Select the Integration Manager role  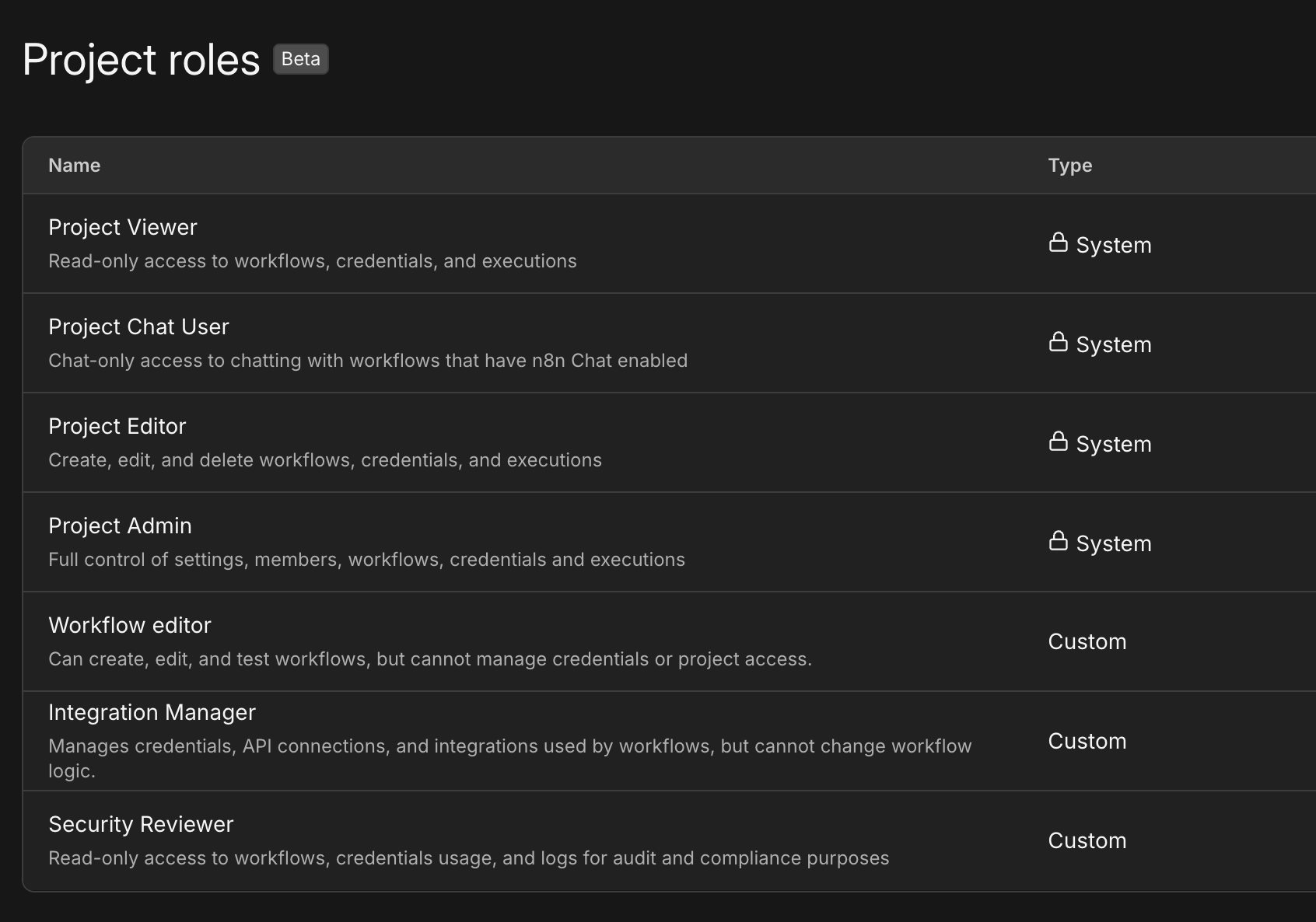(x=152, y=712)
